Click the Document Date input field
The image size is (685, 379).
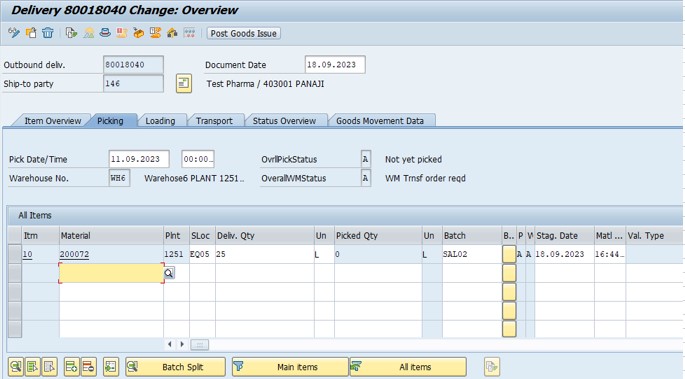pyautogui.click(x=335, y=65)
